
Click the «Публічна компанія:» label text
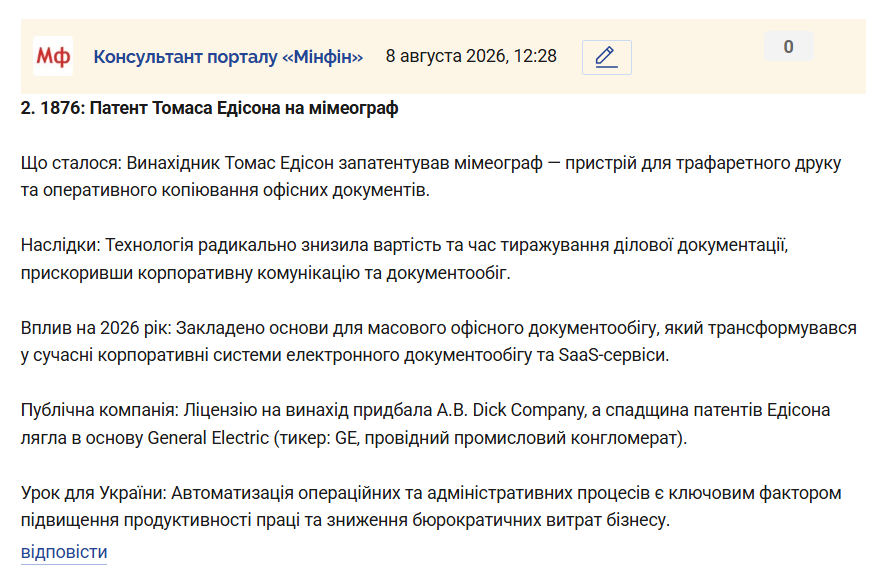[x=100, y=410]
